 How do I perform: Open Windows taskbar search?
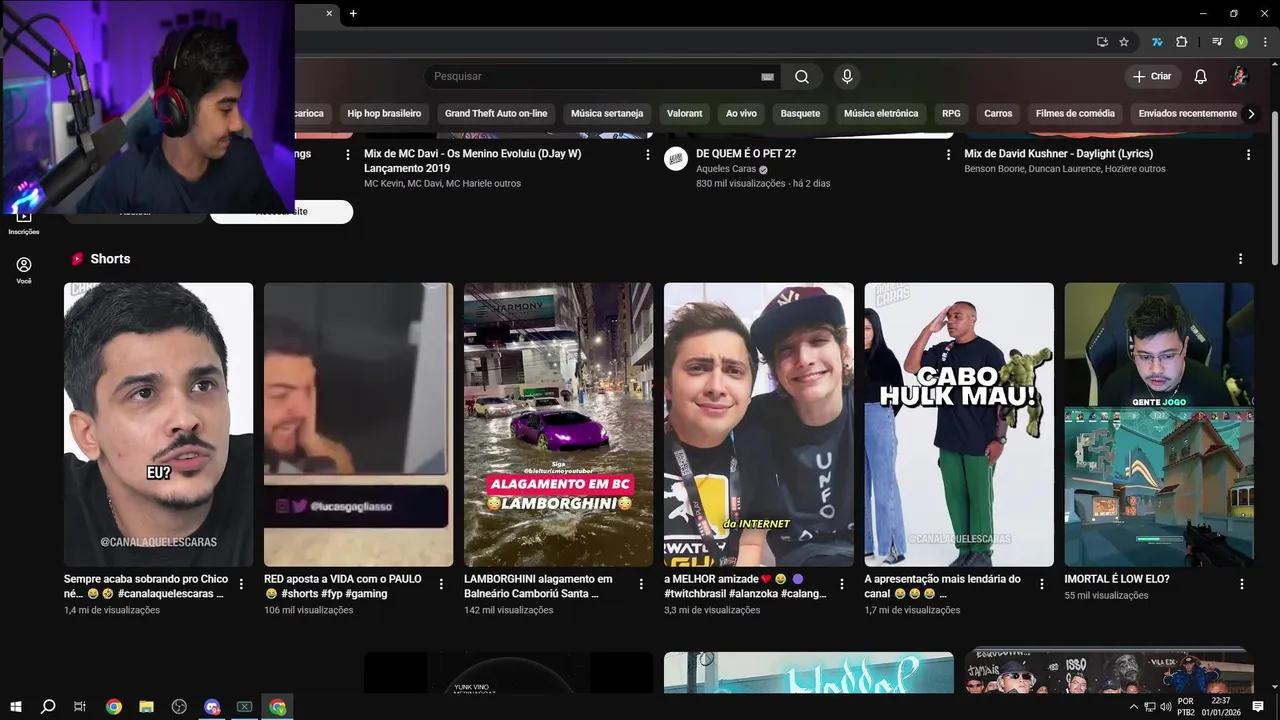47,707
